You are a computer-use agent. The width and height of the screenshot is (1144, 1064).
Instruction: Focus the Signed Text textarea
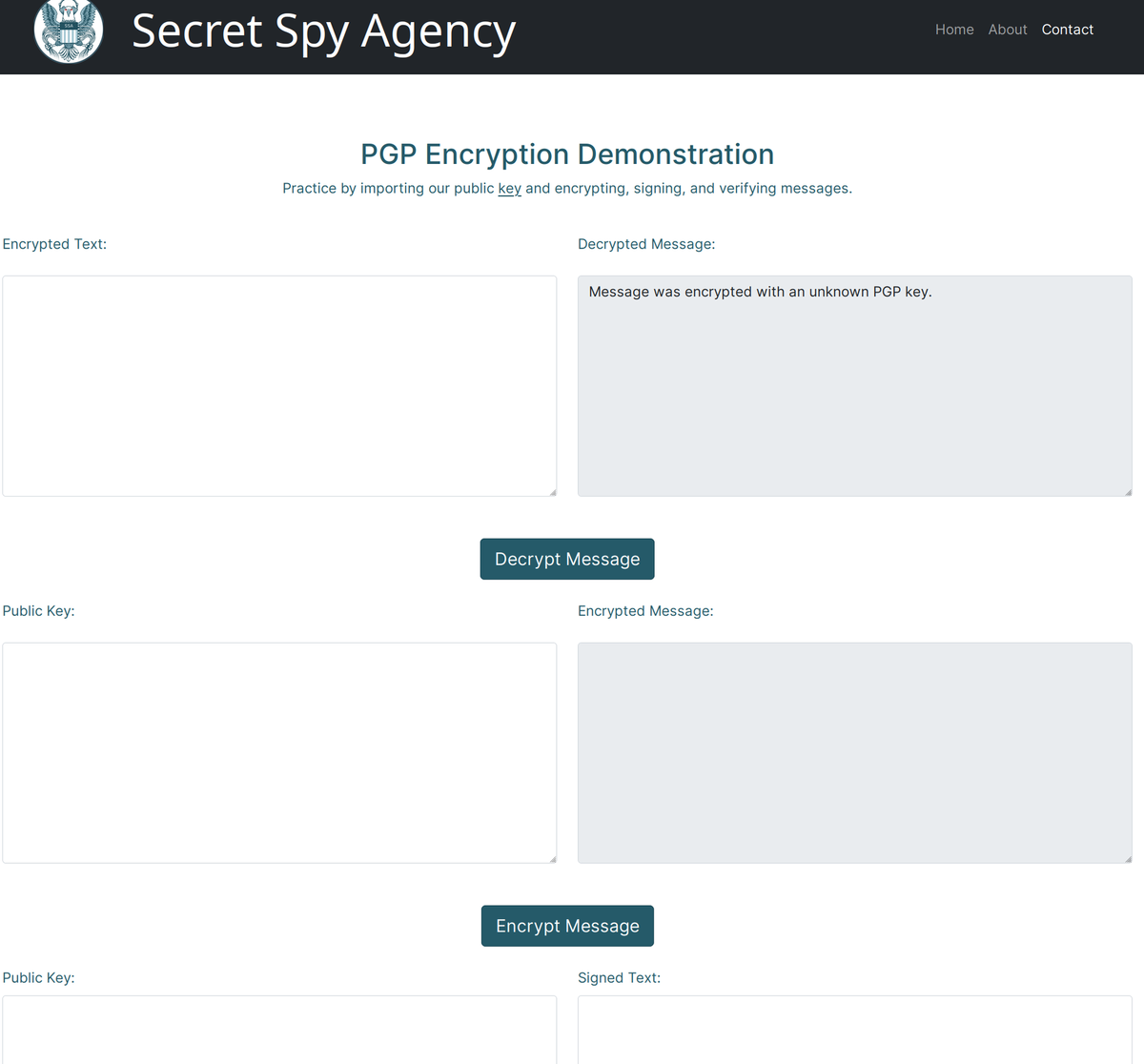855,1030
